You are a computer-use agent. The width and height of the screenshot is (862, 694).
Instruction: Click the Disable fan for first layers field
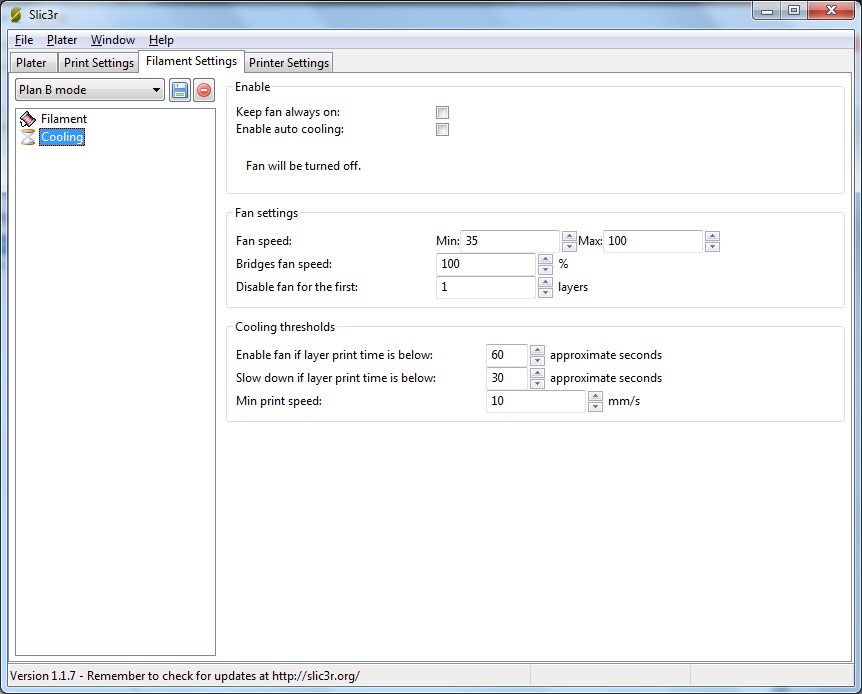point(485,287)
